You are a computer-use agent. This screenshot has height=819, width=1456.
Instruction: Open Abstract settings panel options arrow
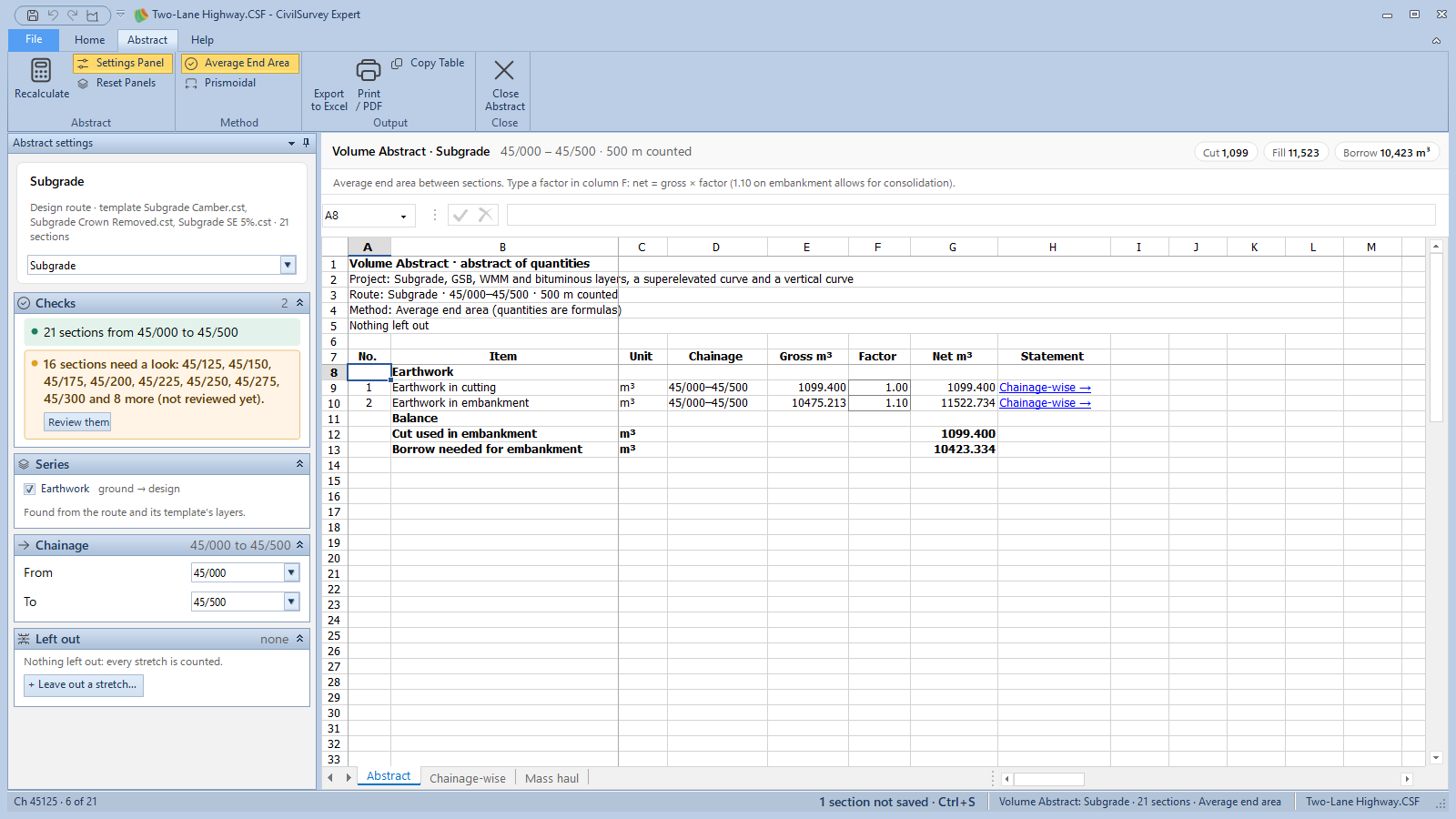click(291, 143)
